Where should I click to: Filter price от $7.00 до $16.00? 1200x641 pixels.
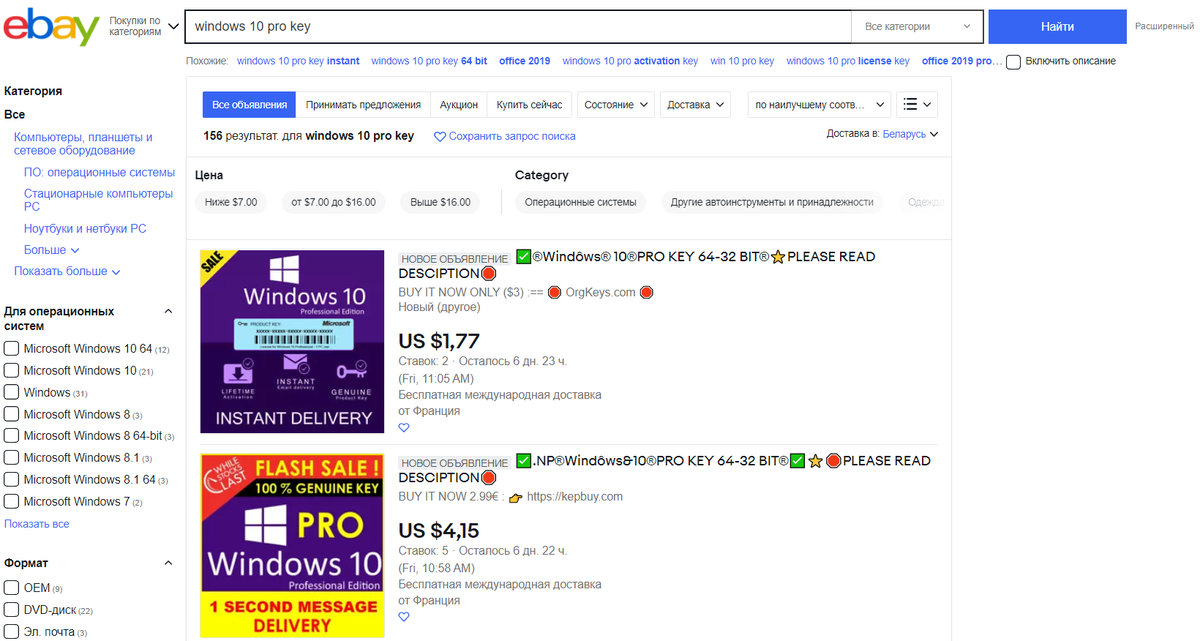point(334,202)
